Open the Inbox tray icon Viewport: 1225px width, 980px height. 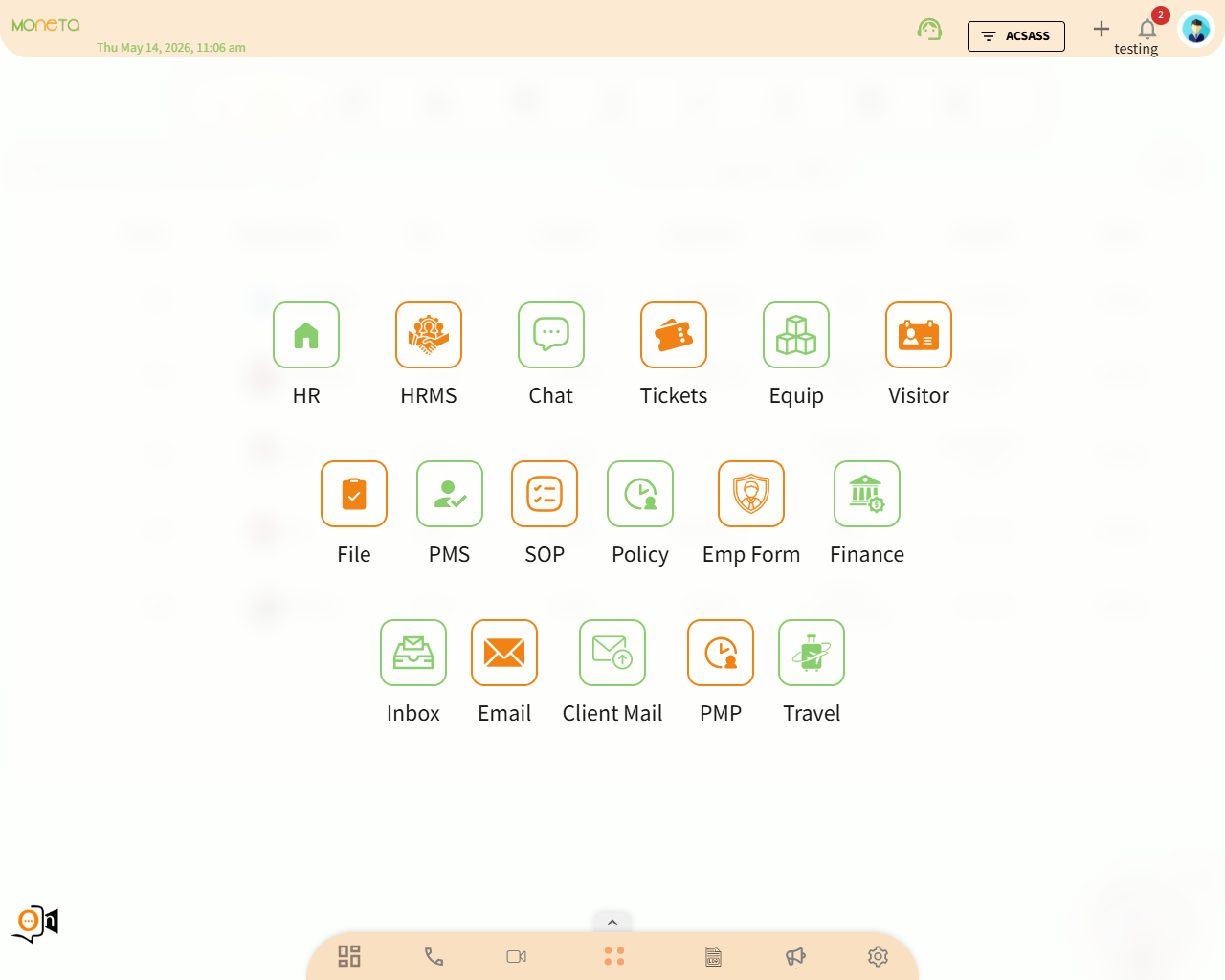click(x=413, y=653)
